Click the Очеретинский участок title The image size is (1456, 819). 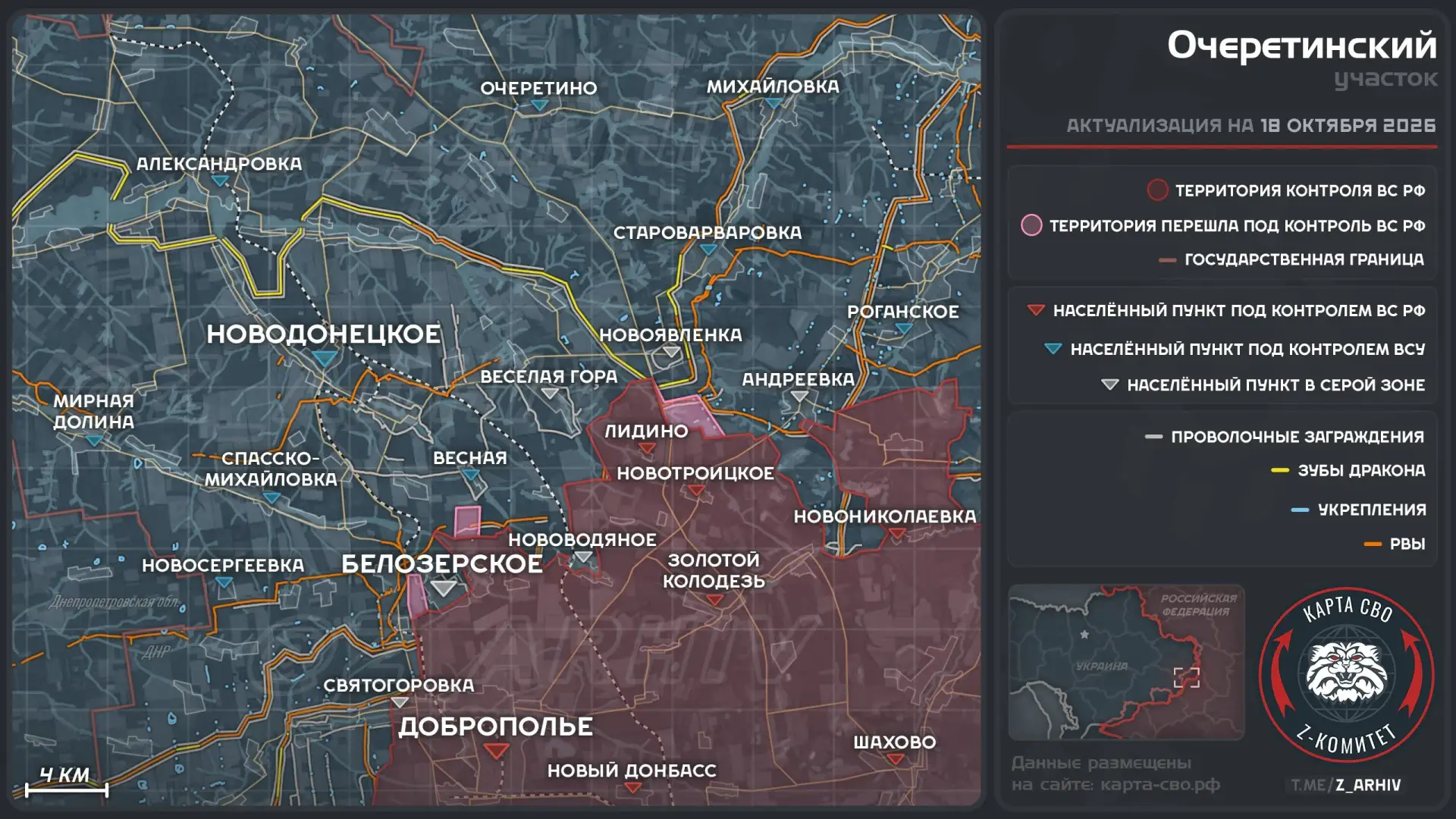(1301, 58)
